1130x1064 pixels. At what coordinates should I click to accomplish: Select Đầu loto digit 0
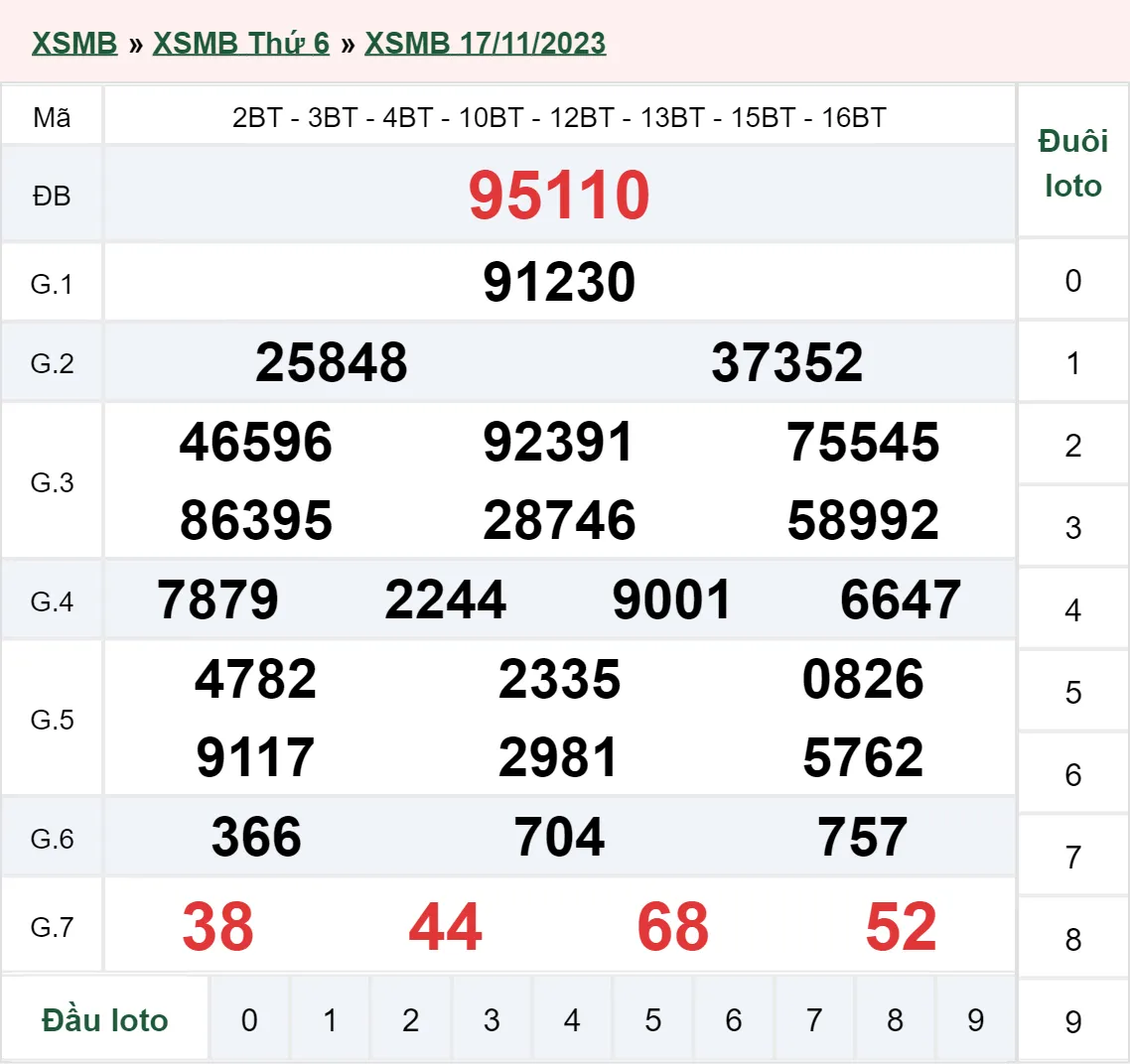click(x=250, y=1019)
